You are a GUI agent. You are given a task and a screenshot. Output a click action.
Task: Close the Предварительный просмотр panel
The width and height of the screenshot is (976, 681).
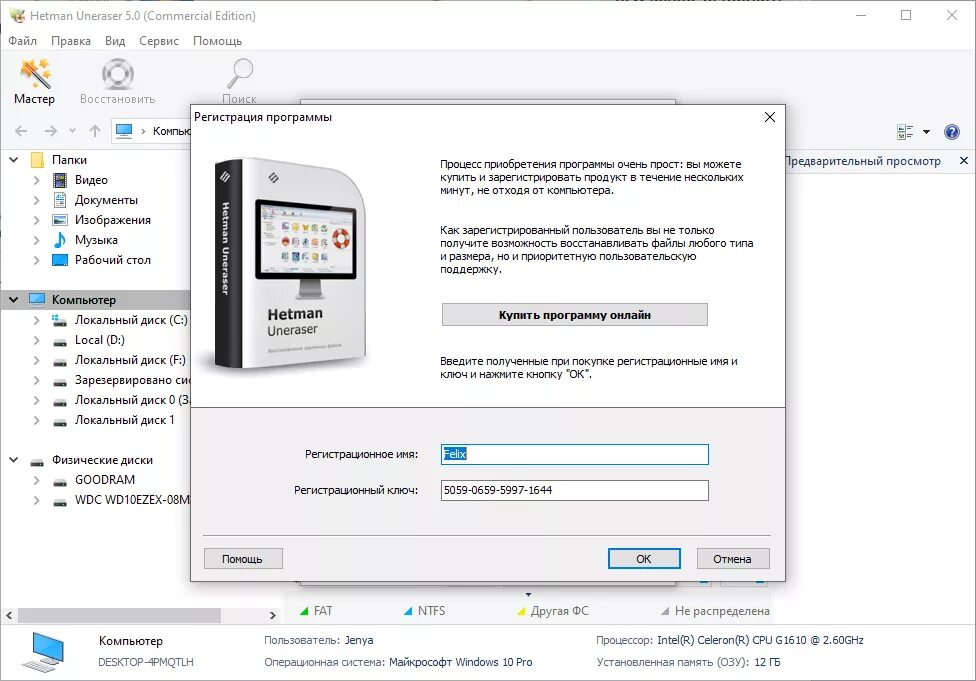[x=964, y=161]
